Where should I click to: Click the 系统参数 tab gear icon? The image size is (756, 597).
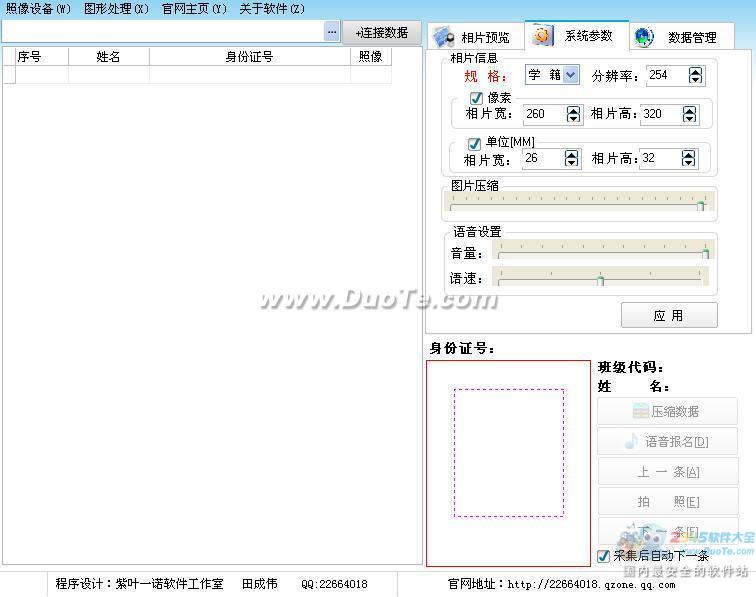(x=542, y=35)
